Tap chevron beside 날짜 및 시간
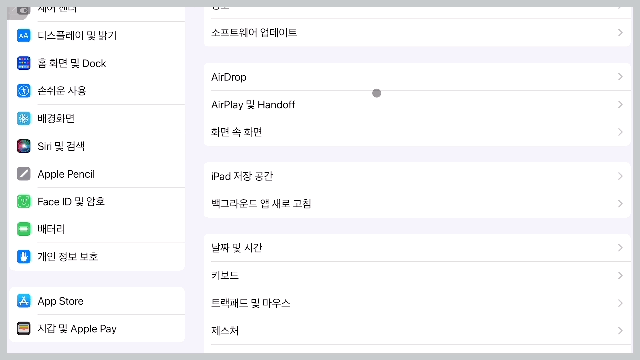 point(620,248)
